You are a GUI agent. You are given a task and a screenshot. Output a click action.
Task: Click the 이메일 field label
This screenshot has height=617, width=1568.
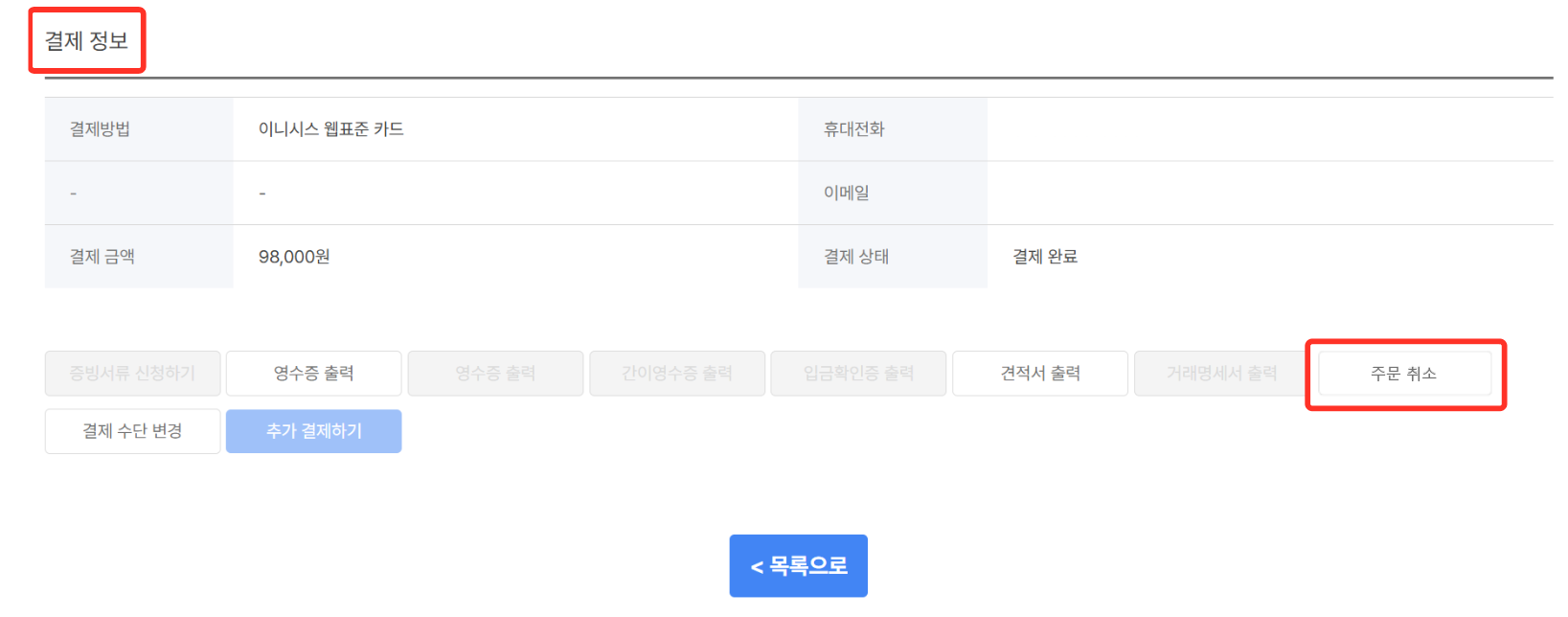tap(847, 193)
